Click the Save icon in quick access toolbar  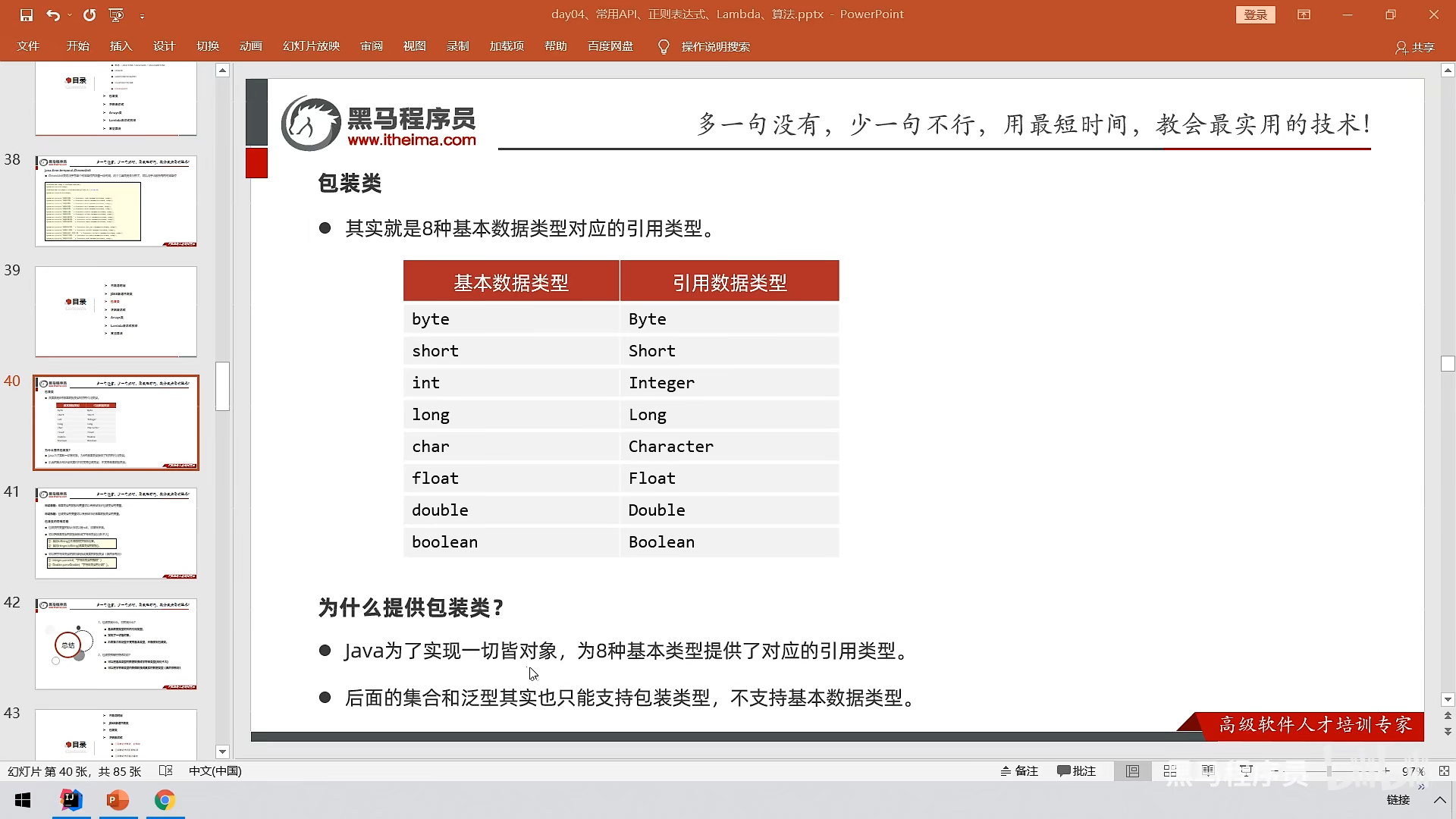(27, 14)
